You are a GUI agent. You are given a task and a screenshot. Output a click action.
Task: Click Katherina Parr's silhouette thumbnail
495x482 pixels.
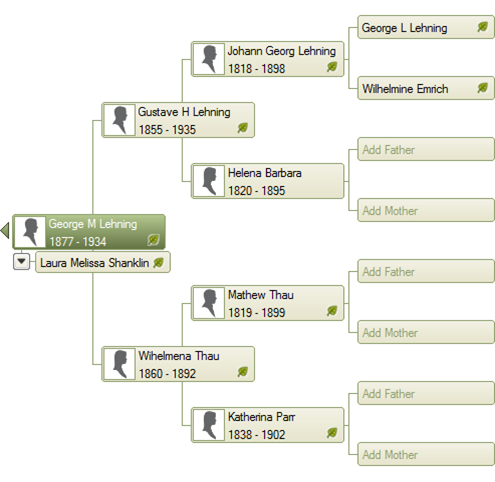click(209, 425)
